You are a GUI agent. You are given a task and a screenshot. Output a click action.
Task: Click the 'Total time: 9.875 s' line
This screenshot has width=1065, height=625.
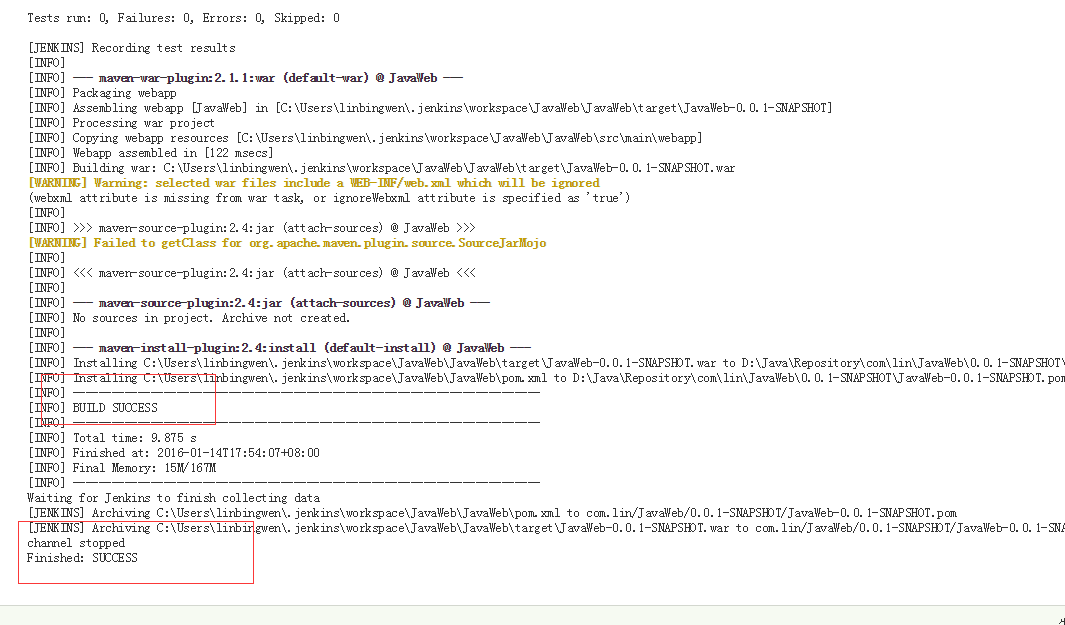(112, 438)
